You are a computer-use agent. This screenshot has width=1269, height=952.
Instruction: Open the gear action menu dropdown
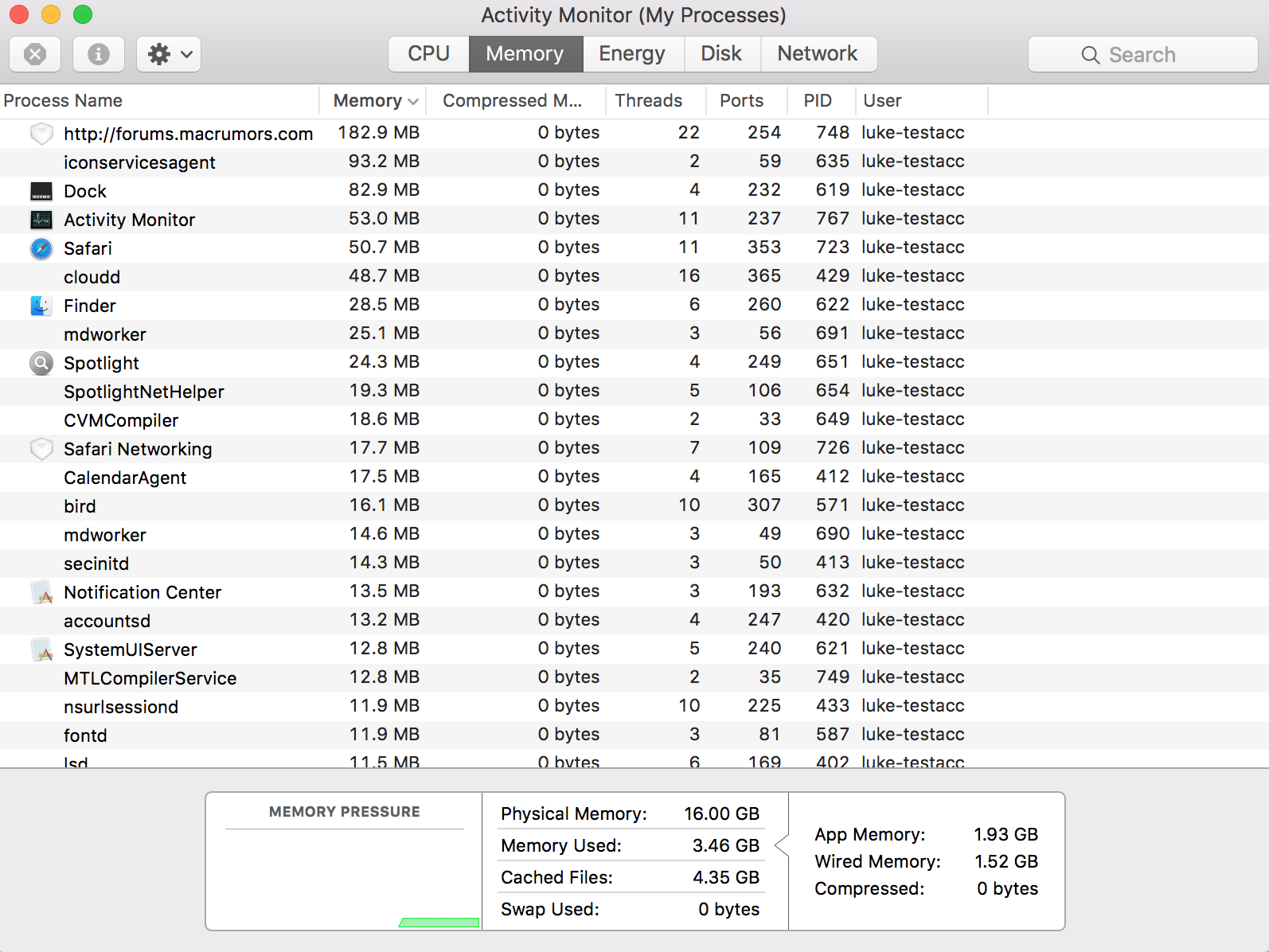tap(169, 54)
